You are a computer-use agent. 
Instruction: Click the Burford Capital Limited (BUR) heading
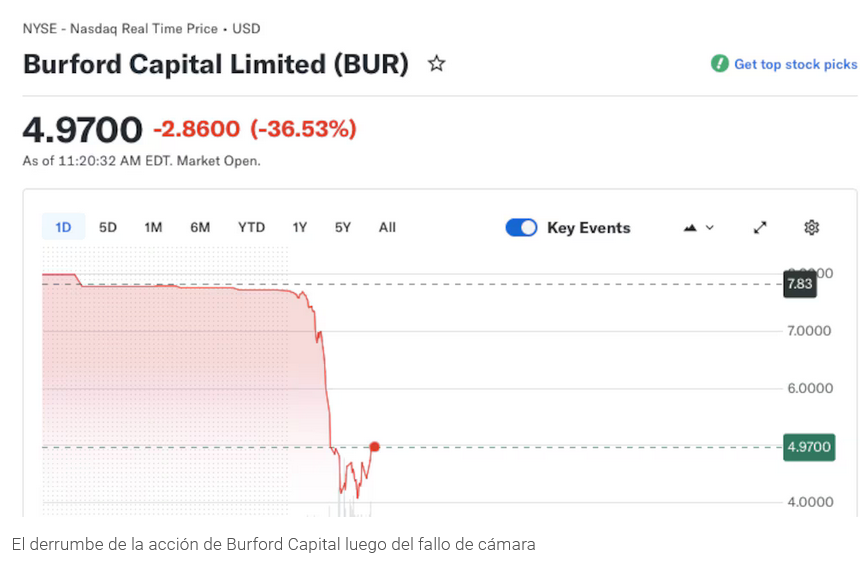pos(216,64)
